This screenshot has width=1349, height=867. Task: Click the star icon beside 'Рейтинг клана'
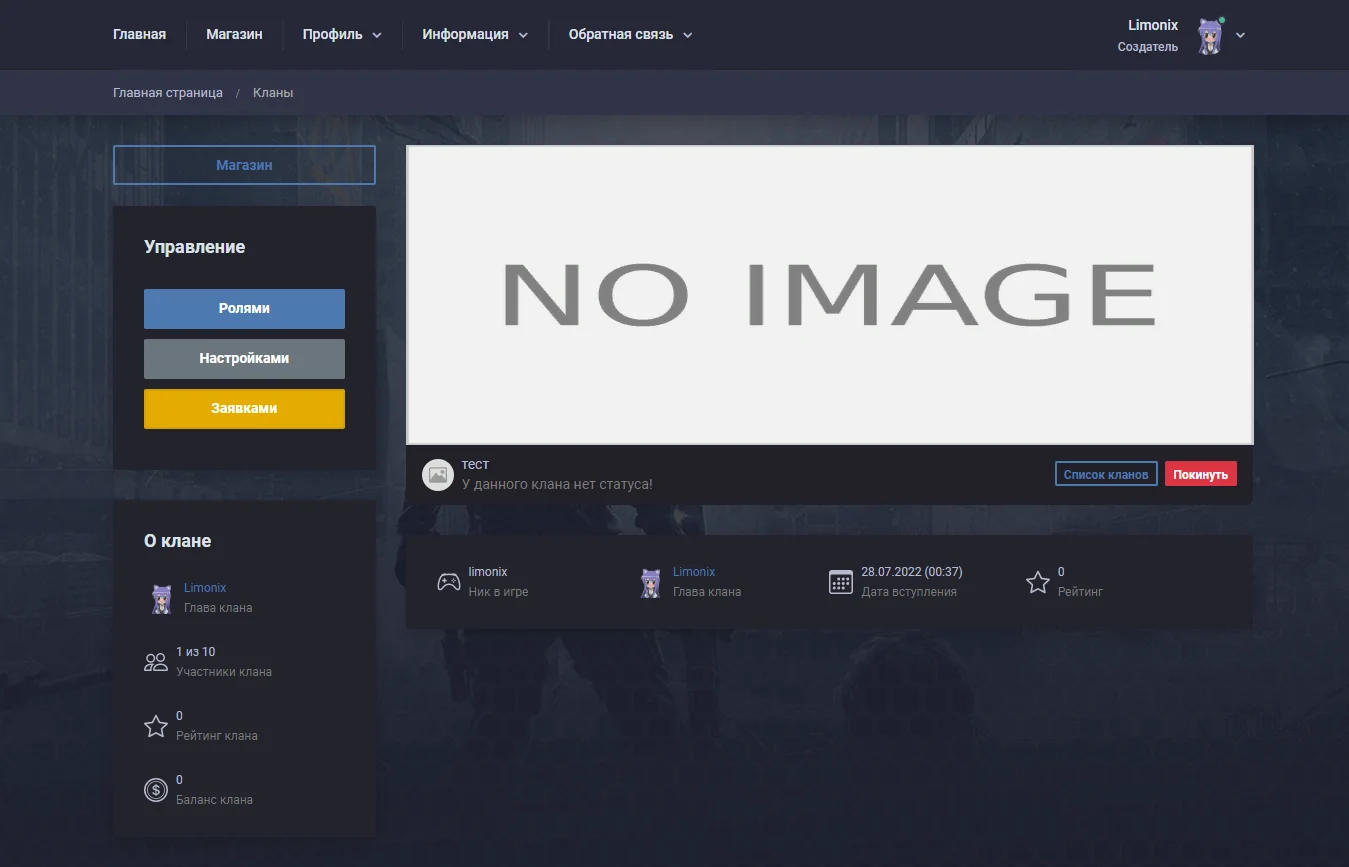pos(156,726)
